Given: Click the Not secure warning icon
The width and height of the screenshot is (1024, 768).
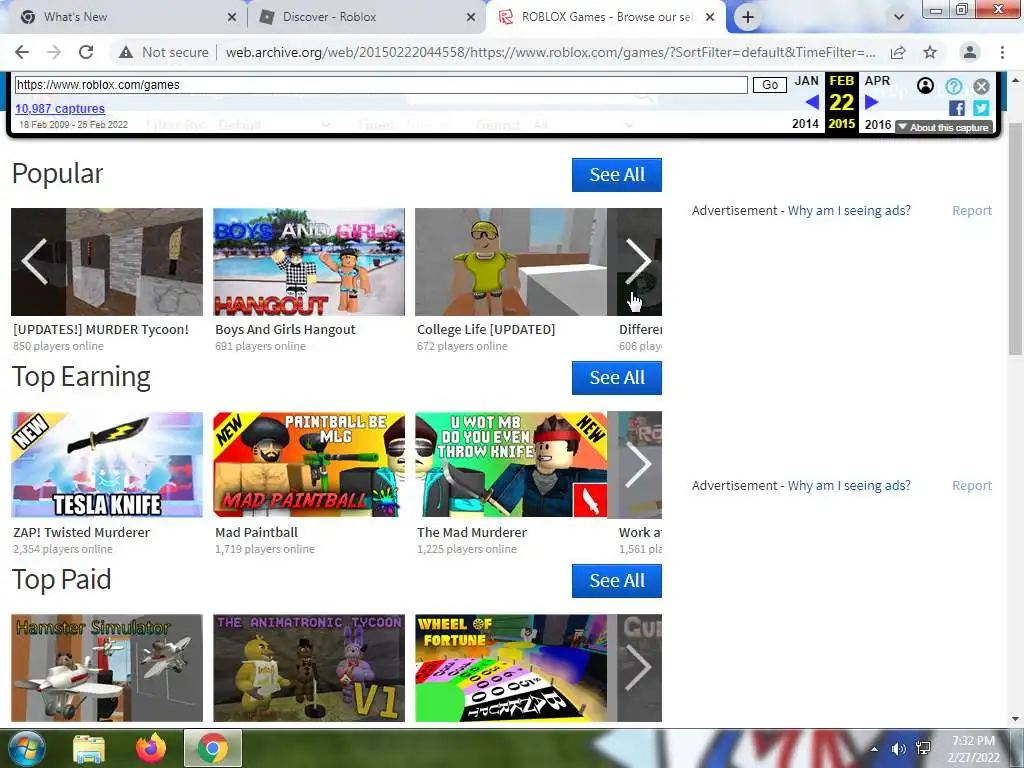Looking at the screenshot, I should [125, 52].
